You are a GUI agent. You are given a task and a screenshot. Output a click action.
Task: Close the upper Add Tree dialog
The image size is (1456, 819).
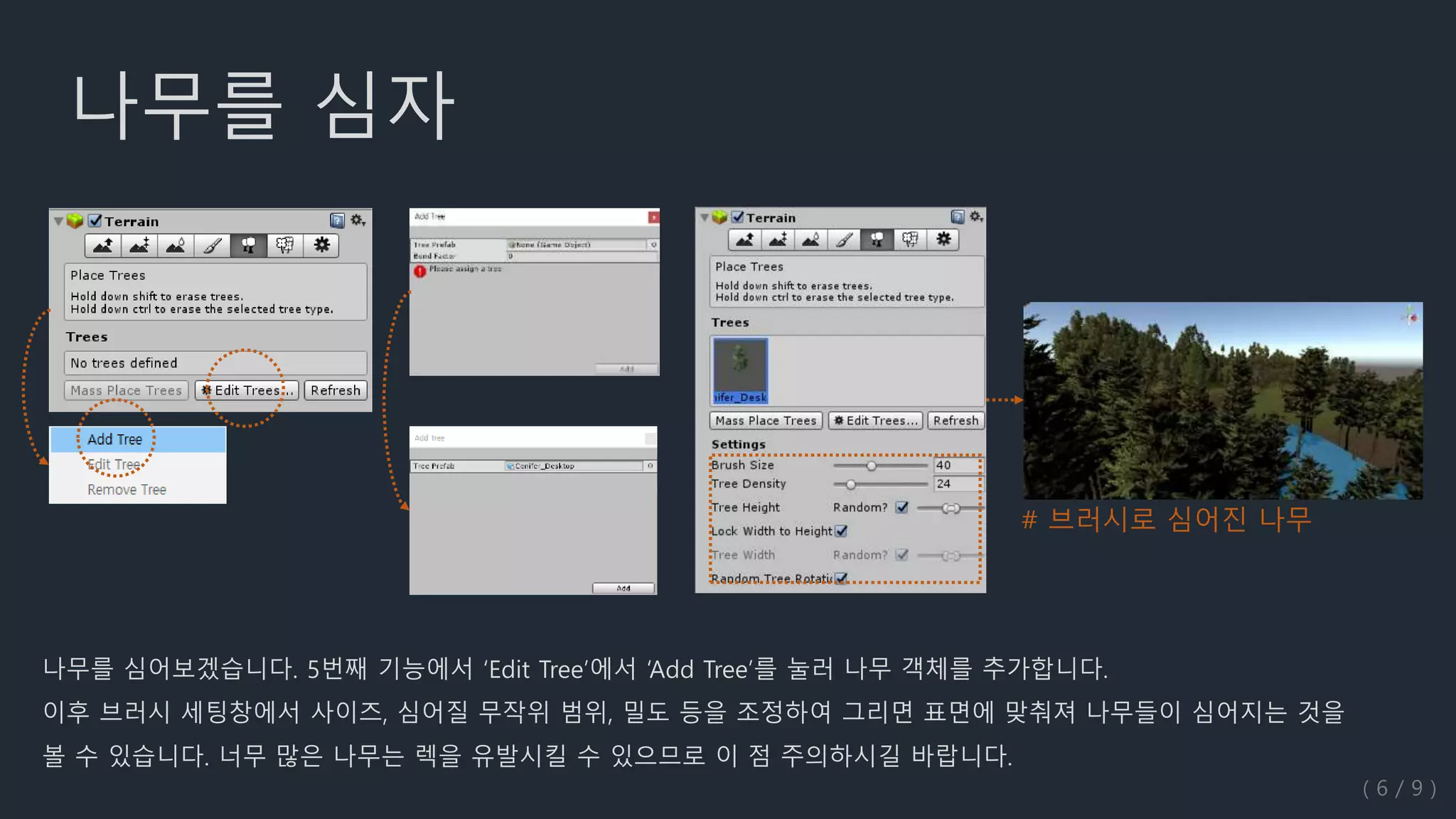653,217
